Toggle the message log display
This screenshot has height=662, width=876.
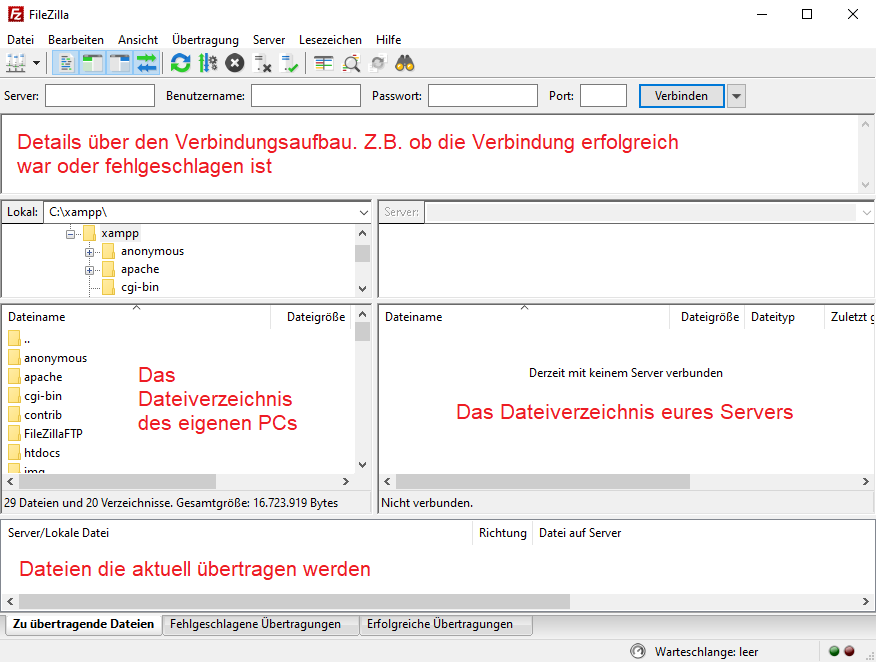click(x=65, y=62)
